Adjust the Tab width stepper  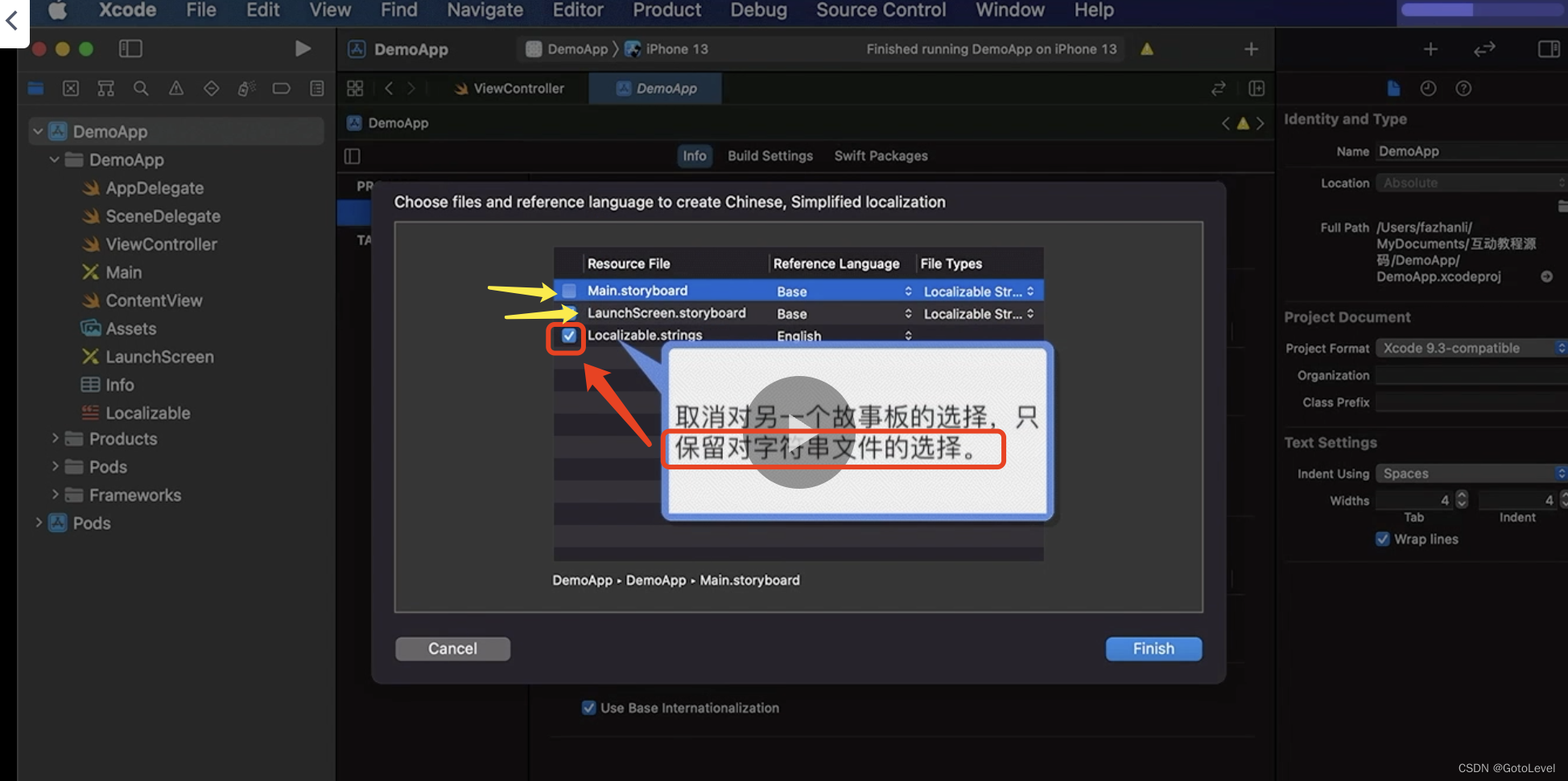point(1462,500)
